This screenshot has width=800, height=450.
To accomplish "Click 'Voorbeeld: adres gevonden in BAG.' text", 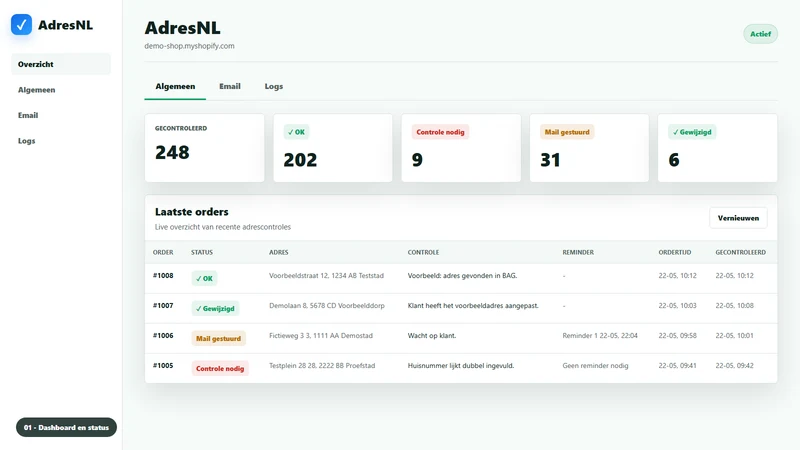I will 462,276.
